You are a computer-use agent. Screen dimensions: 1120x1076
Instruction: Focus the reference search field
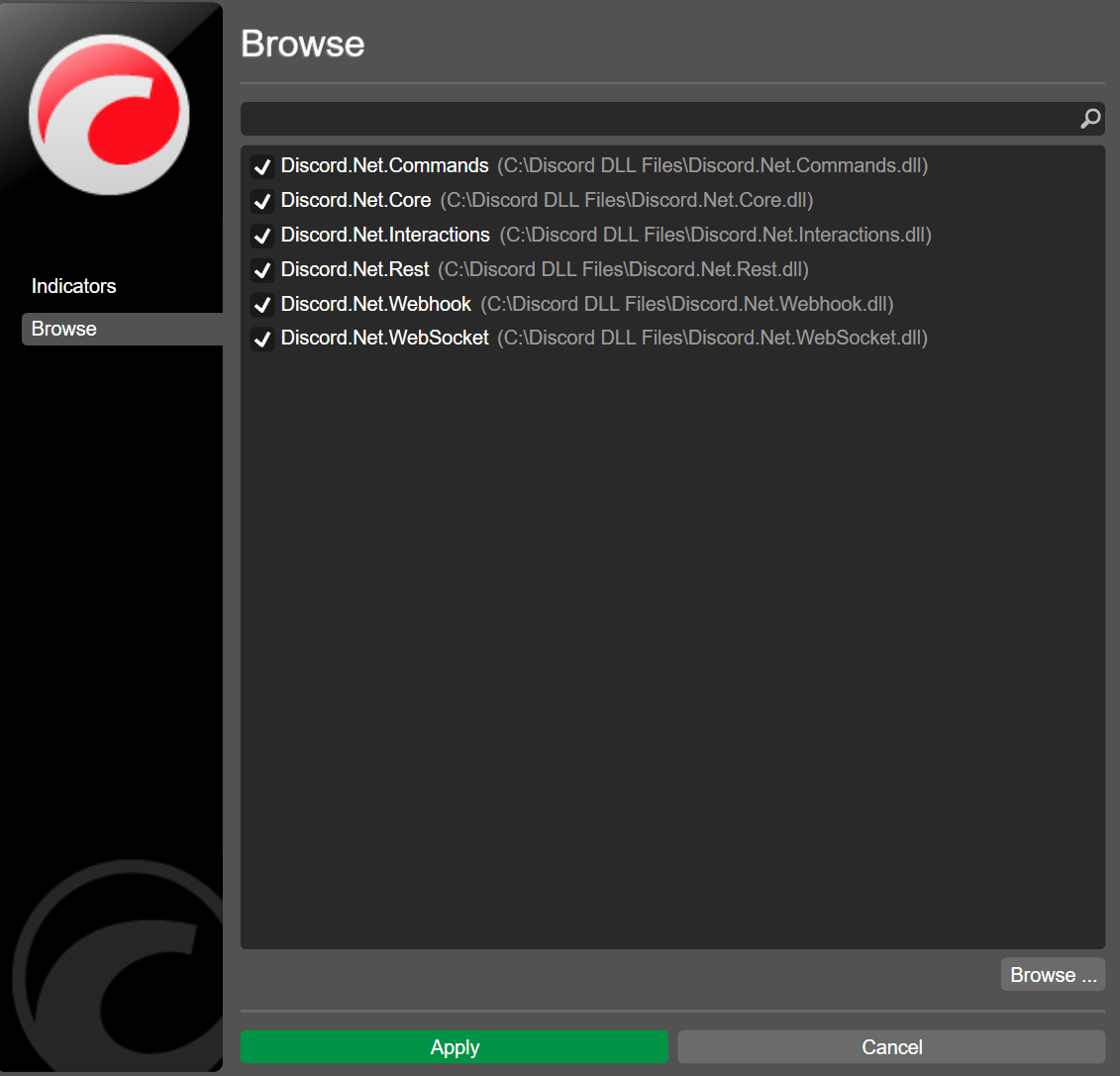672,119
